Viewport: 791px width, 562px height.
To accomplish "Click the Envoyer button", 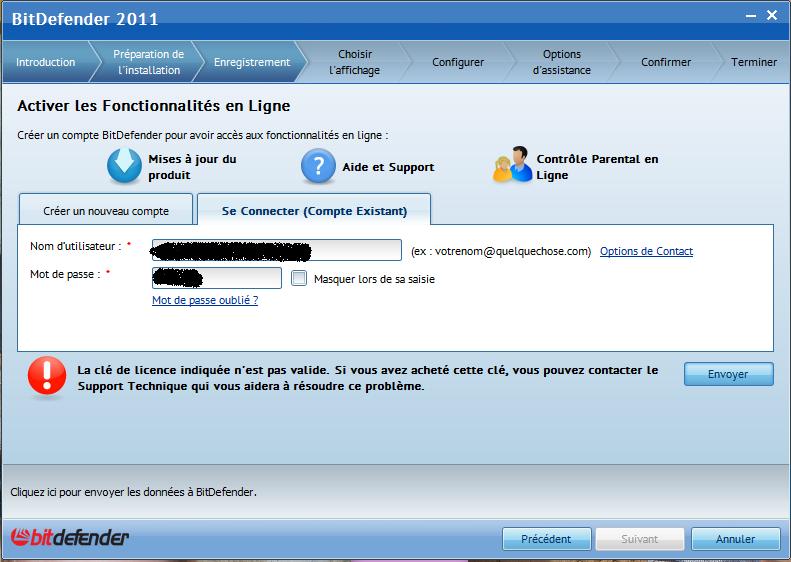I will tap(728, 374).
